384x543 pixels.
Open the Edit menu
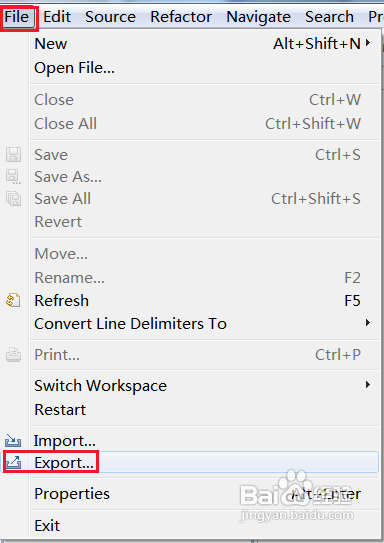pos(57,16)
